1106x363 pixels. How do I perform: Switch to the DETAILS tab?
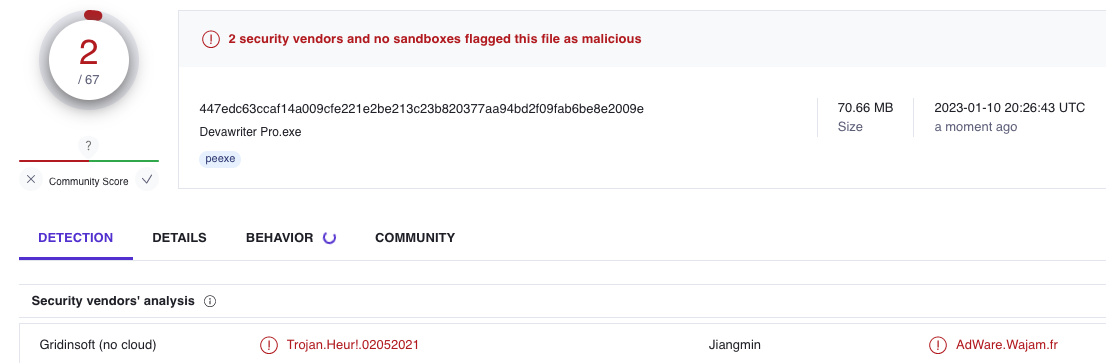[x=179, y=238]
